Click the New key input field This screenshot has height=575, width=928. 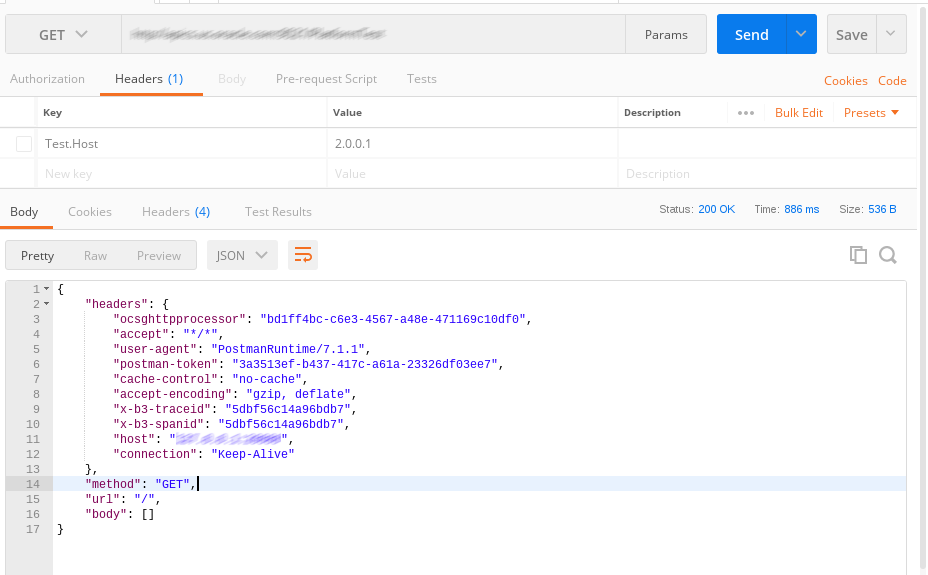(x=182, y=174)
